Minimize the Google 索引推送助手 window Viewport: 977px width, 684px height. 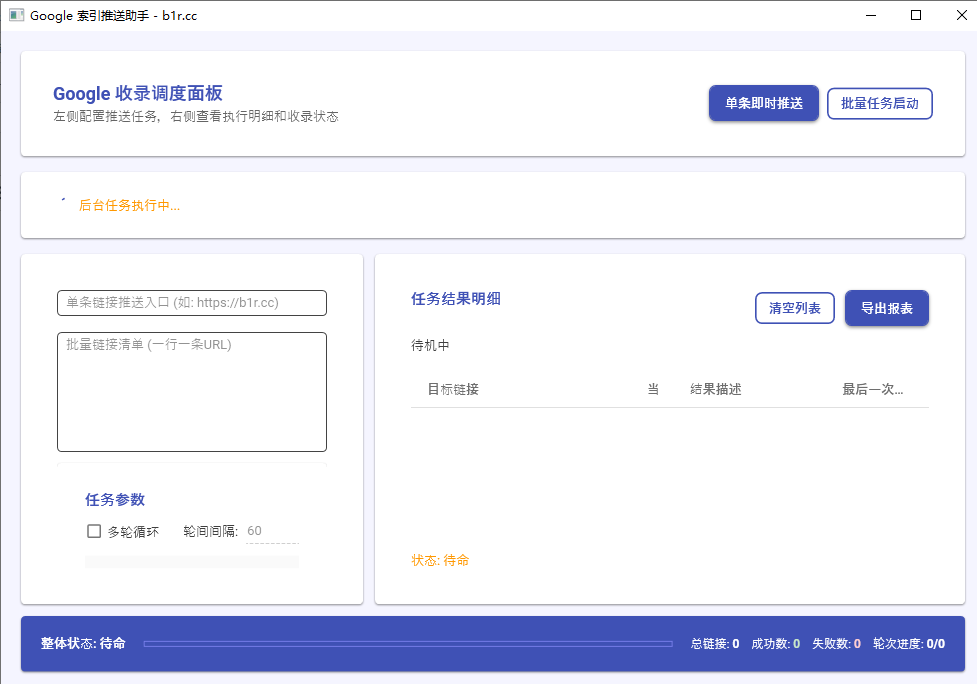[x=869, y=16]
